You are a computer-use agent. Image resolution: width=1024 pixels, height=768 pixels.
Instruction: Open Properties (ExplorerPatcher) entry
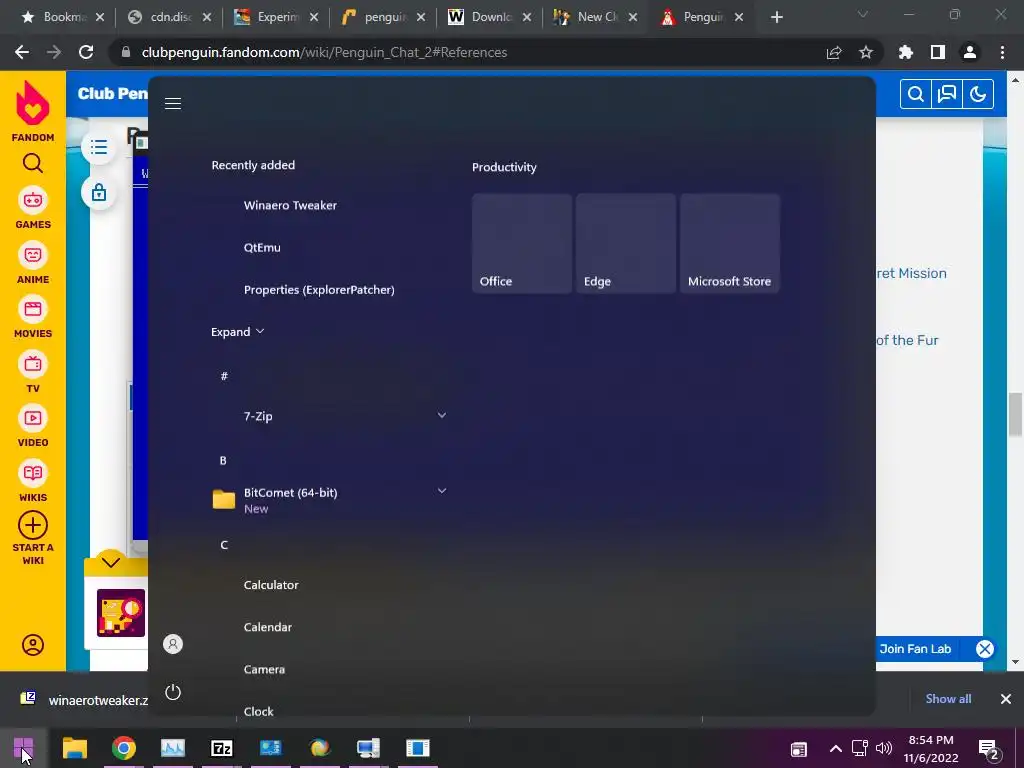319,290
